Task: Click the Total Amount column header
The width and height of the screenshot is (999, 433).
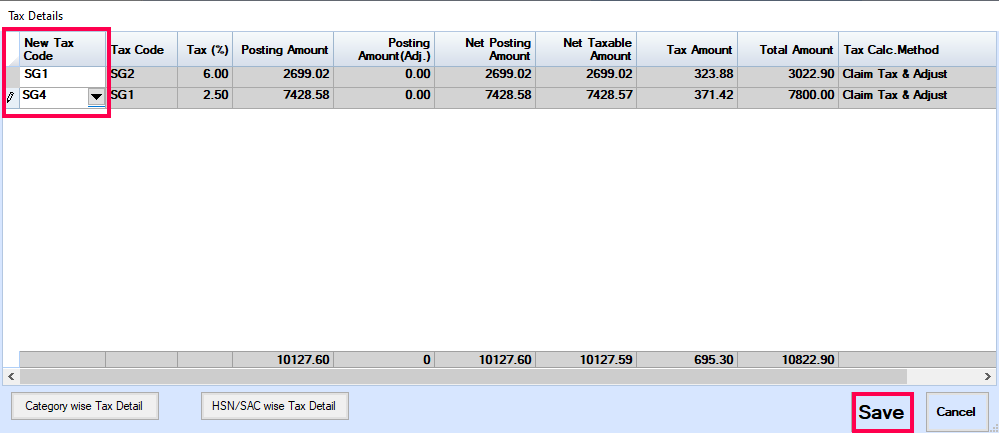Action: tap(787, 49)
